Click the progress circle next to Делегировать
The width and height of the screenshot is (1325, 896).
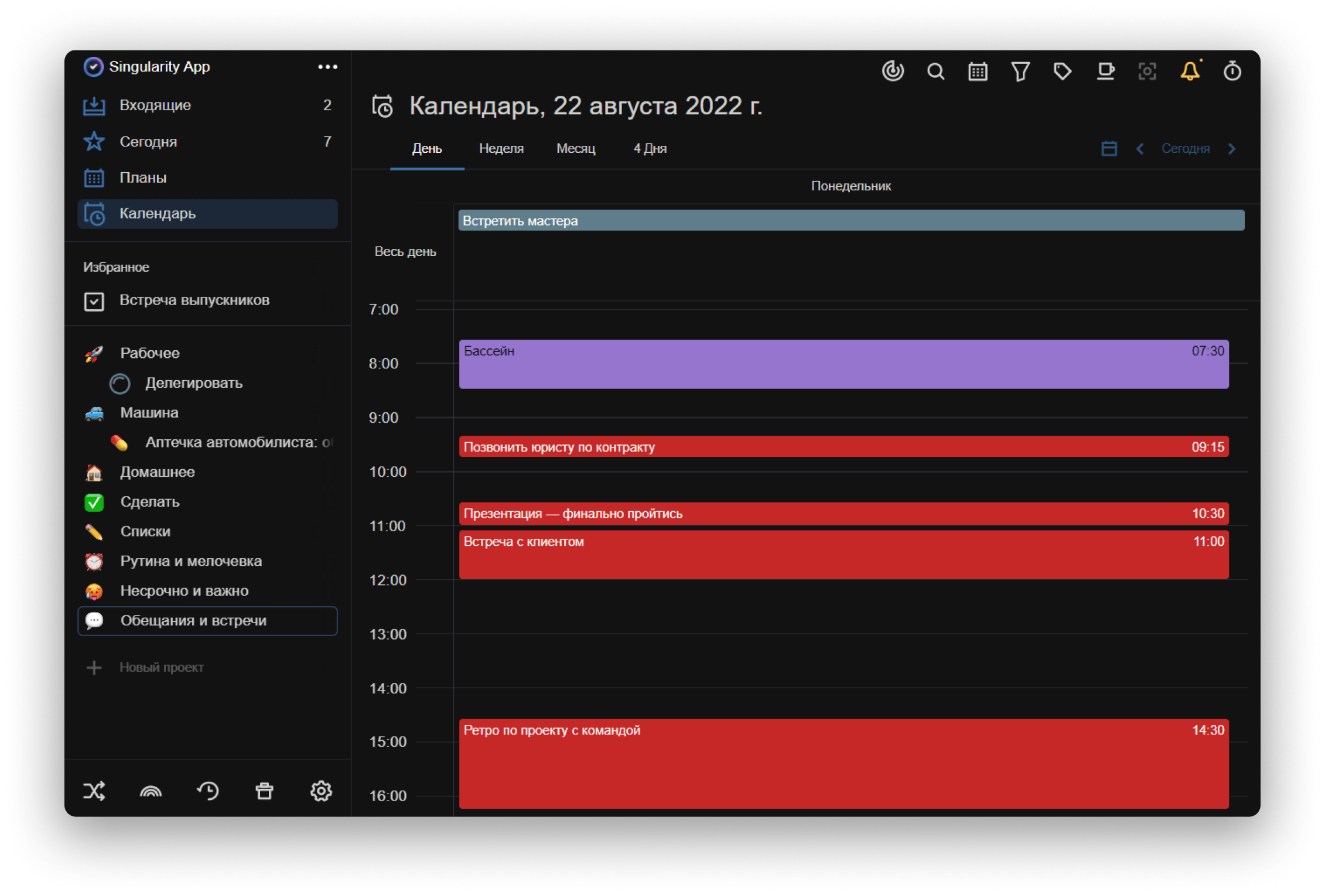click(119, 384)
